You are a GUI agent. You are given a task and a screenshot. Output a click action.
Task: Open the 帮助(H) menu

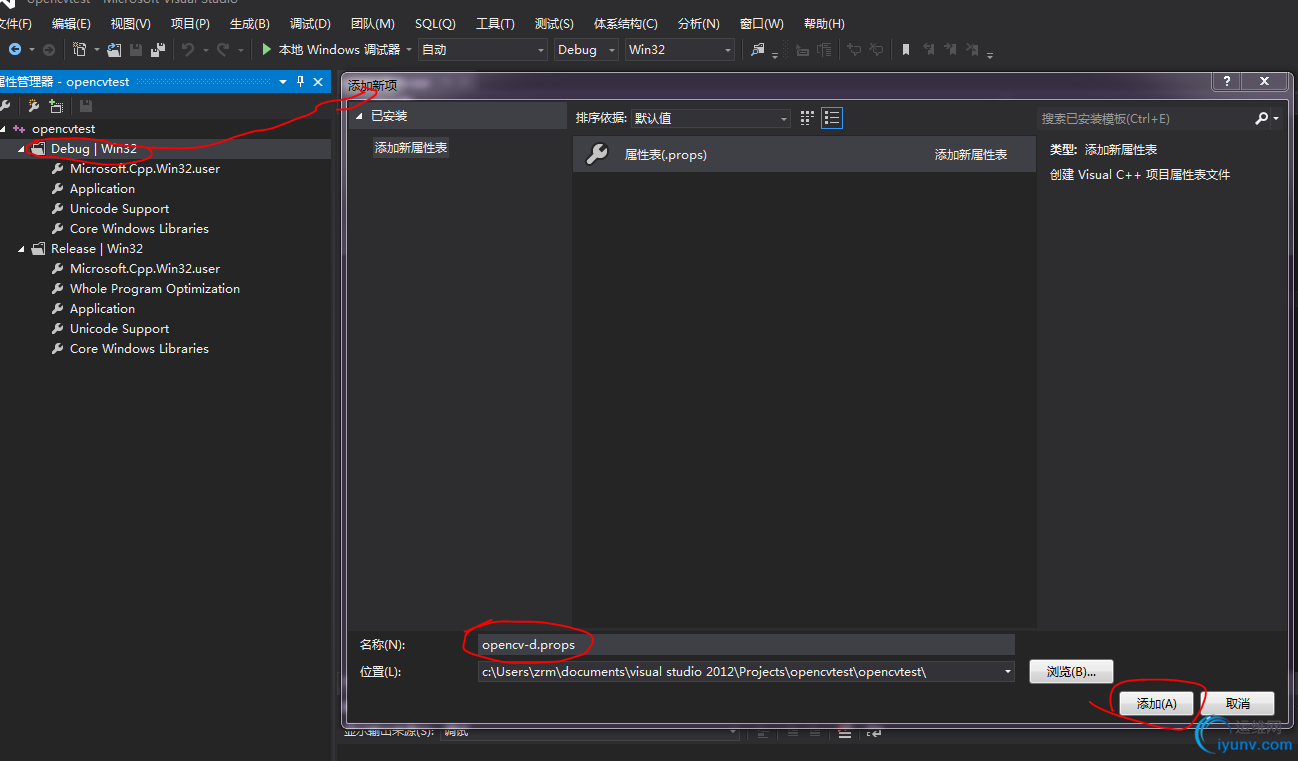[824, 23]
